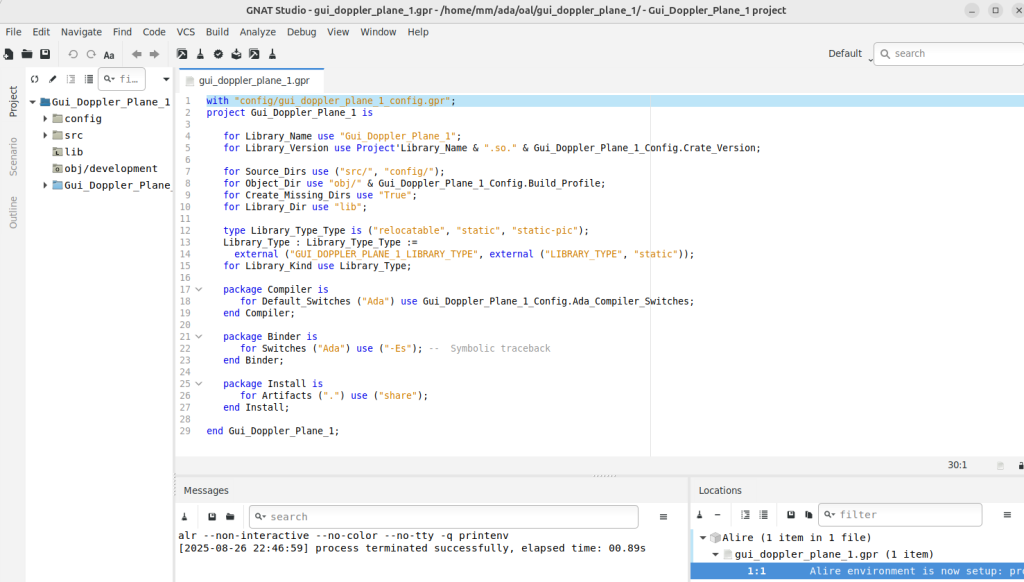Click the Redo arrow icon
The height and width of the screenshot is (582, 1024).
tap(91, 54)
